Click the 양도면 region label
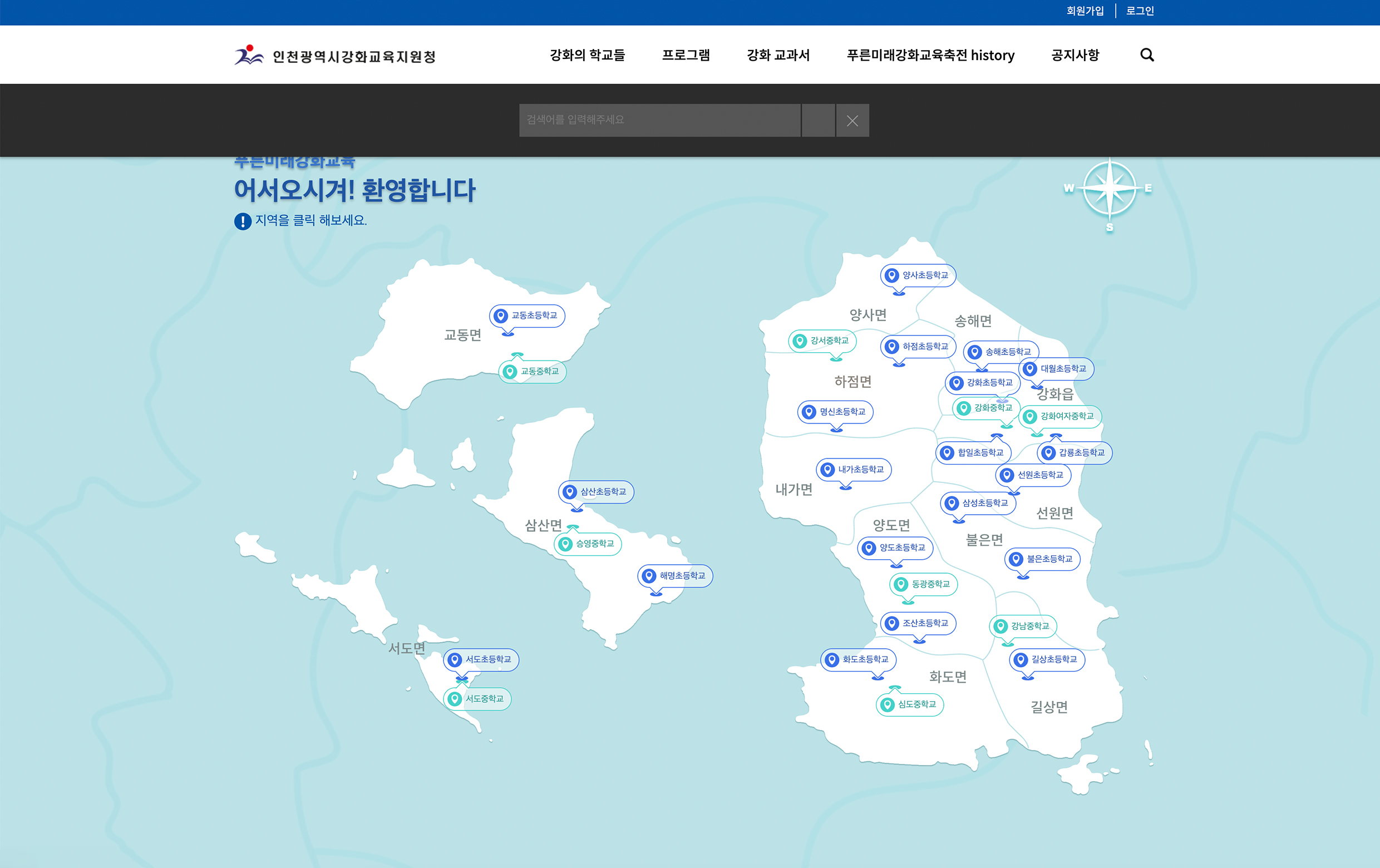Viewport: 1380px width, 868px height. (891, 525)
